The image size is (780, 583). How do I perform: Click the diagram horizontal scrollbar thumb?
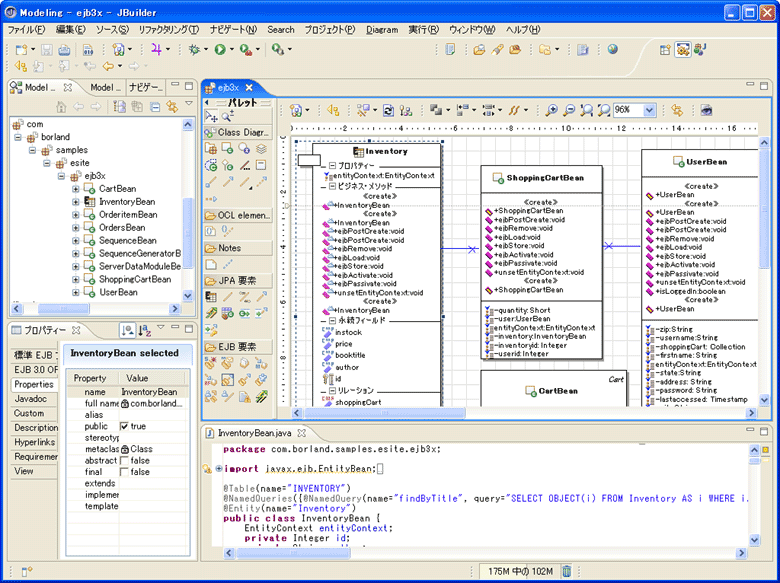coord(385,413)
